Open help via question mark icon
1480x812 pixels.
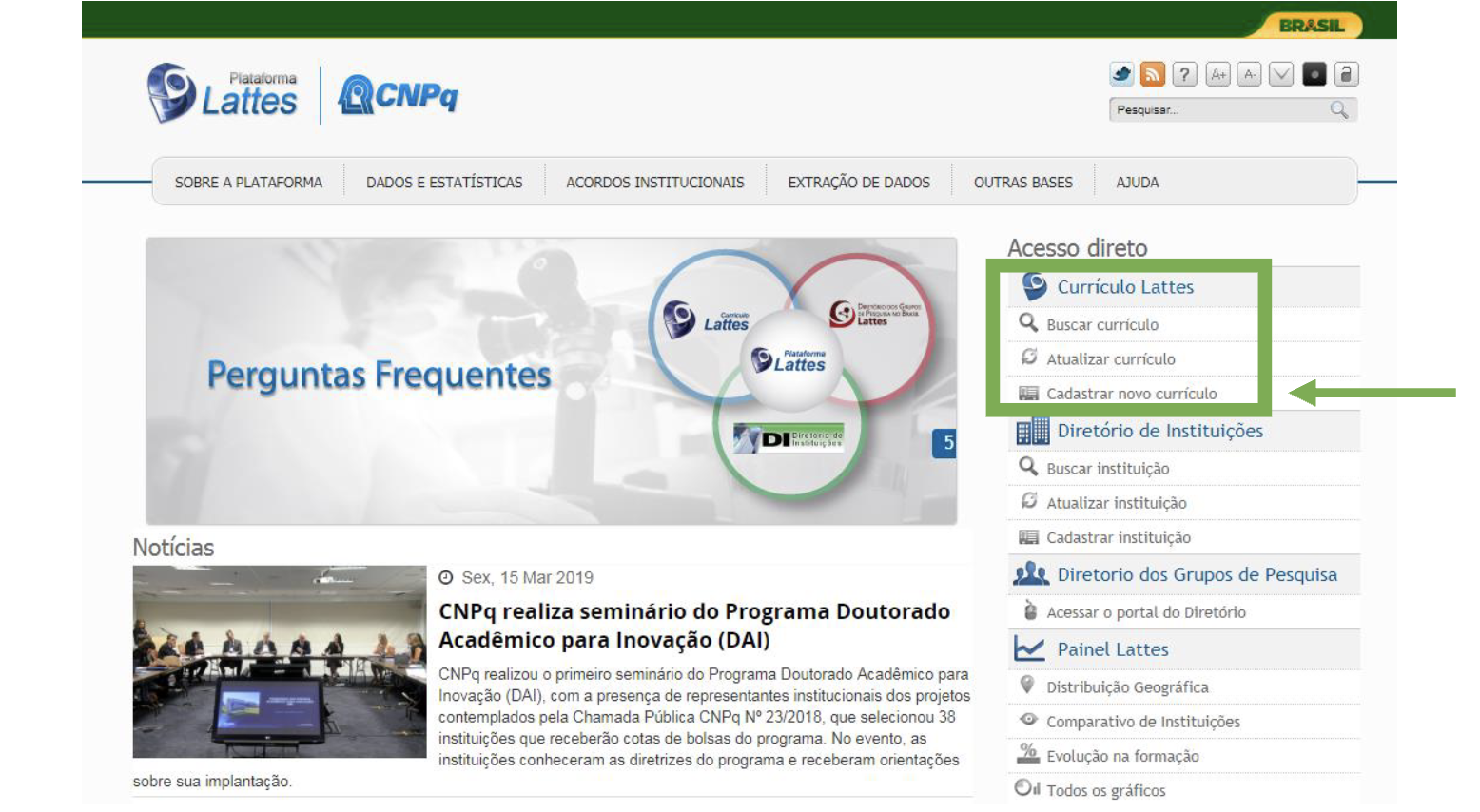(1184, 74)
